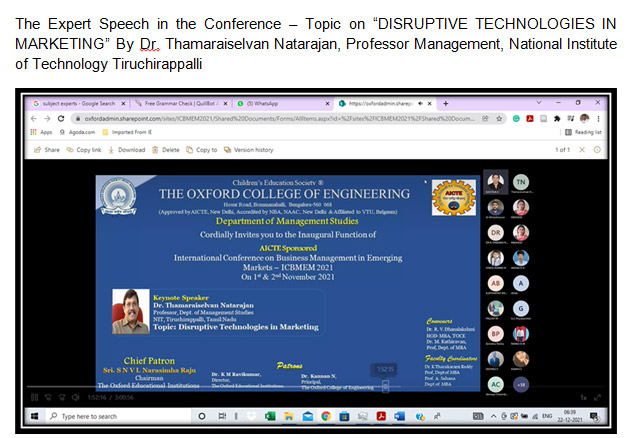This screenshot has width=630, height=438.
Task: Click Delete in SharePoint toolbar
Action: [166, 150]
